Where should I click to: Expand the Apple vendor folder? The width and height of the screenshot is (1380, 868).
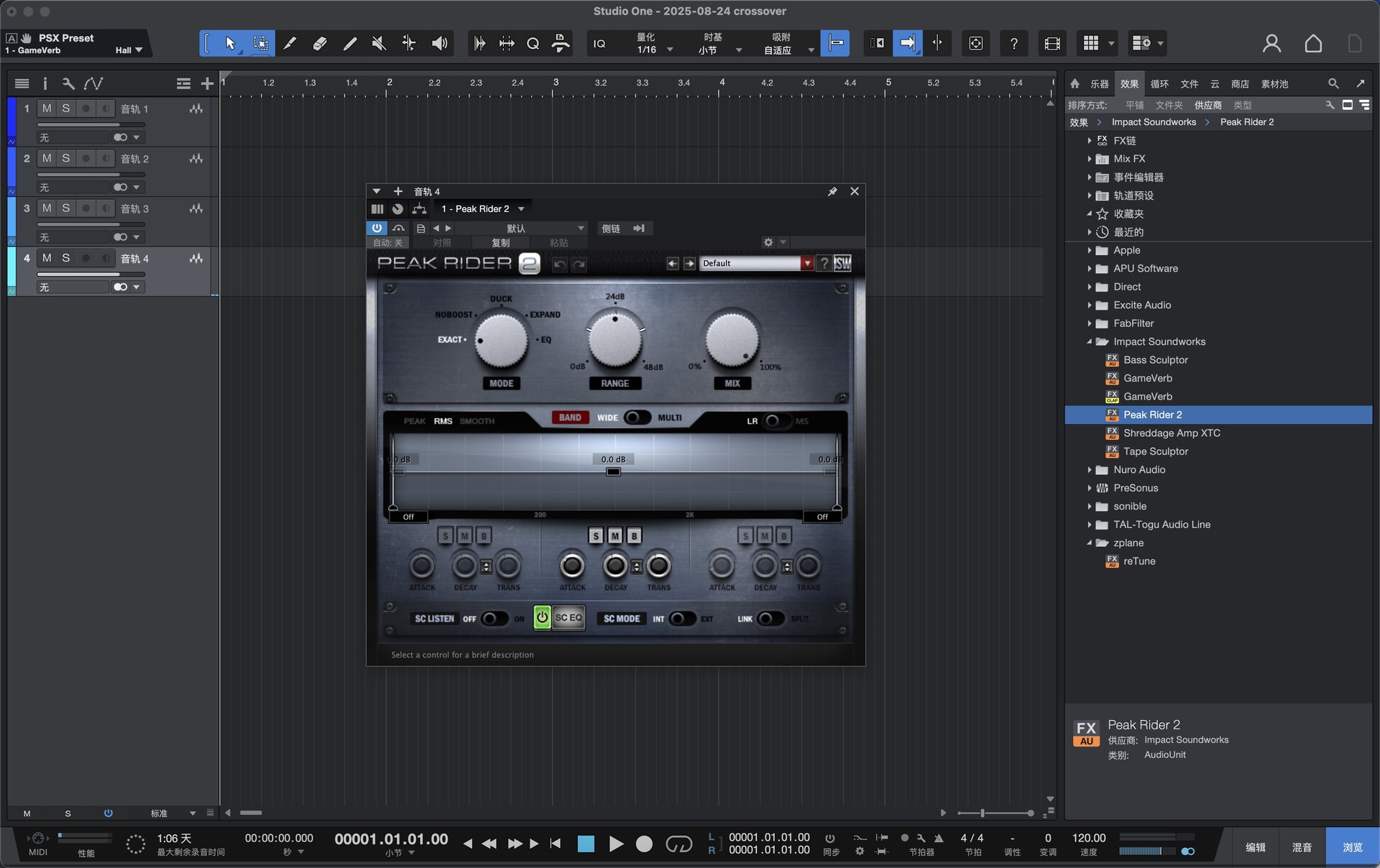[x=1090, y=250]
